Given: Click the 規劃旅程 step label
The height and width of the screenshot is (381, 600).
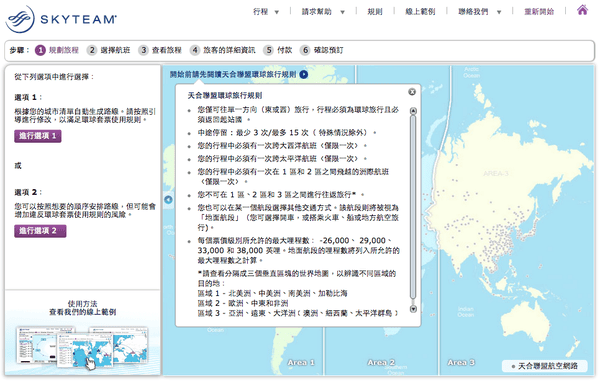Looking at the screenshot, I should coord(64,50).
